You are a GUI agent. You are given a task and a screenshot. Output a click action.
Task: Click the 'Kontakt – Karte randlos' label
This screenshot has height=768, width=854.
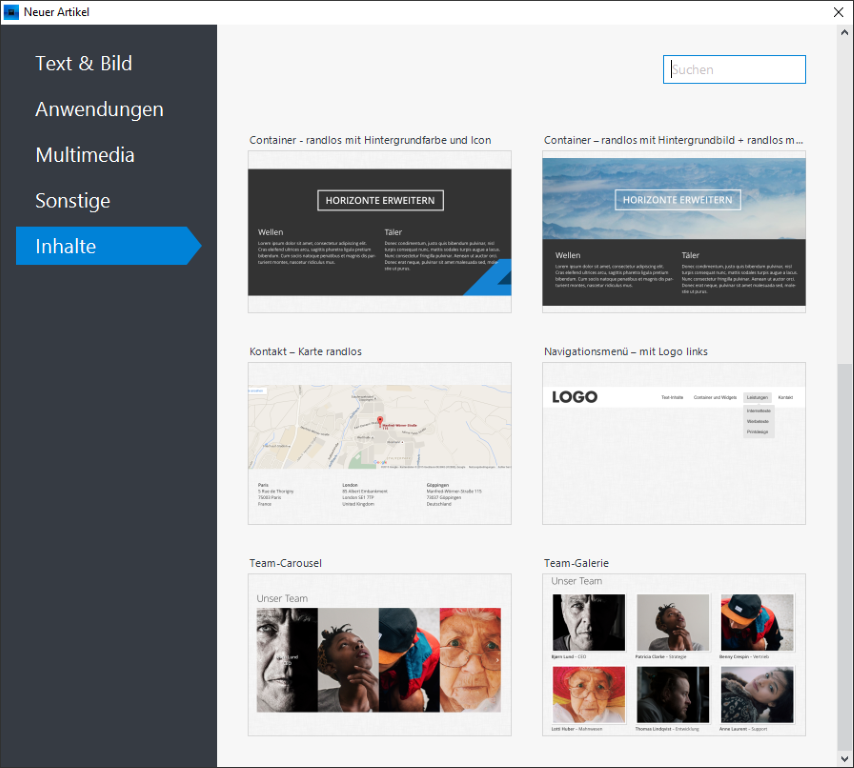point(306,351)
